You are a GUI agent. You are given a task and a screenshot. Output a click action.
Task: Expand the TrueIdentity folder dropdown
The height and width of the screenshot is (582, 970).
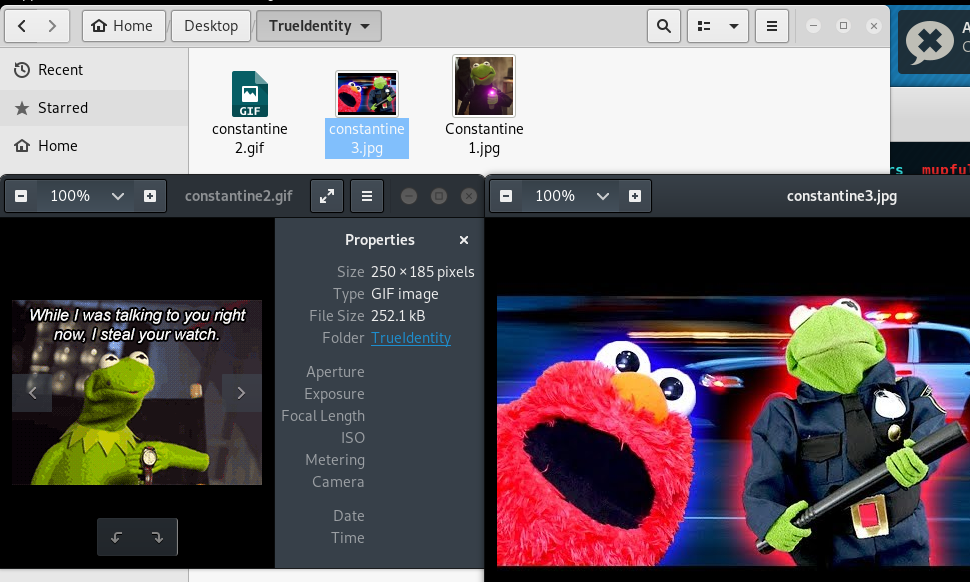[319, 26]
